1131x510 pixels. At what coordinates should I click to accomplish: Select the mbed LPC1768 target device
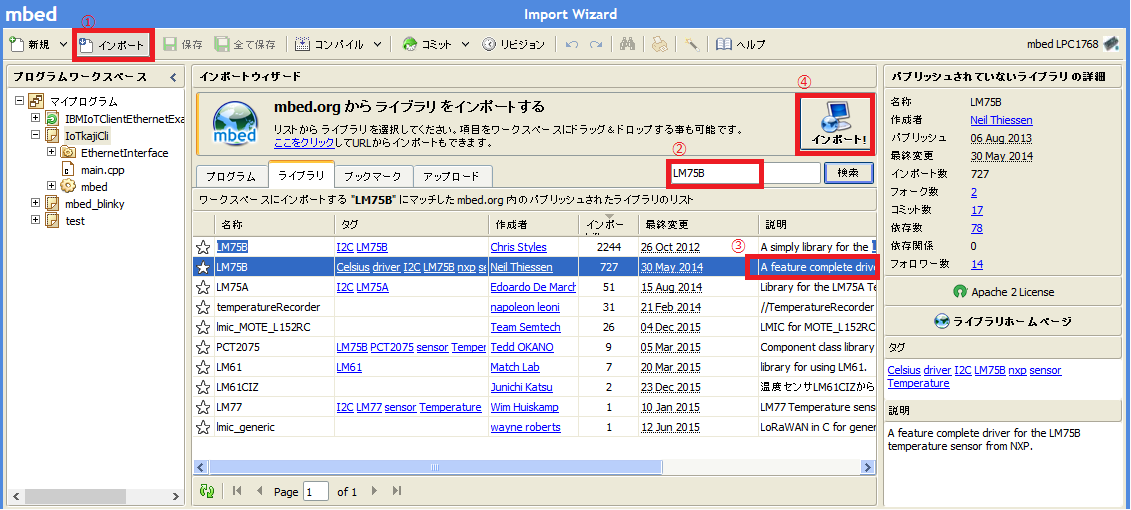click(x=1074, y=44)
